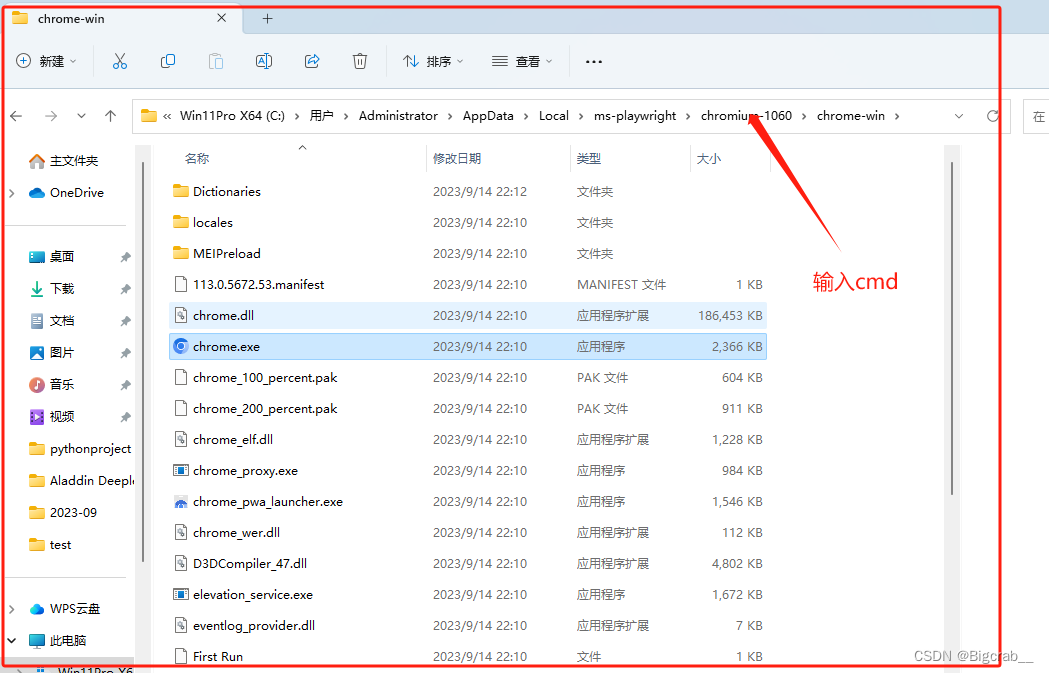
Task: Open the three-dot more options menu
Action: click(x=593, y=62)
